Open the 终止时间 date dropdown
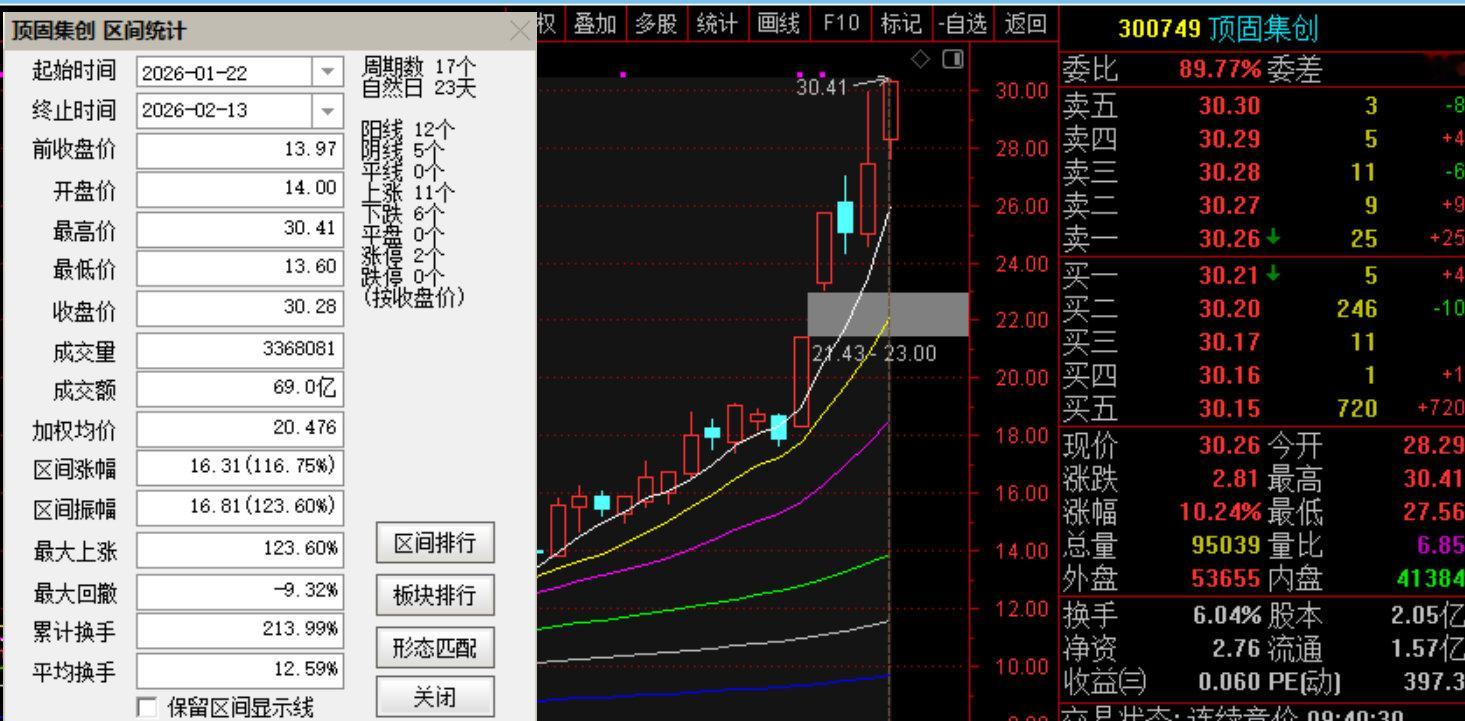 point(327,110)
